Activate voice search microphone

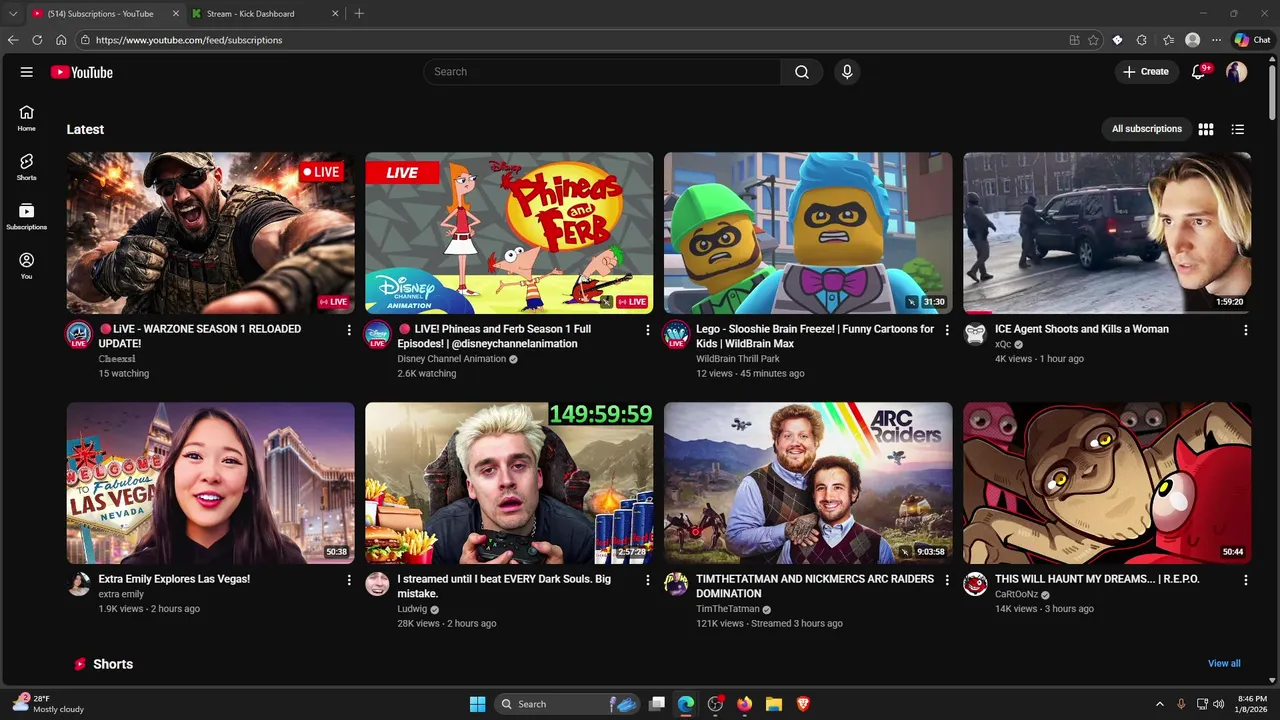pyautogui.click(x=847, y=72)
